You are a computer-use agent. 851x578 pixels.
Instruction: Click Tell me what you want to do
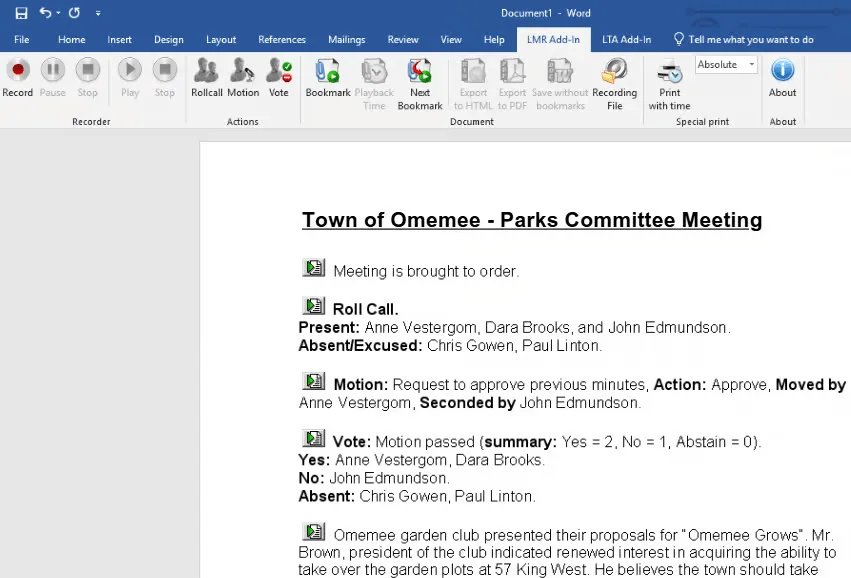744,40
